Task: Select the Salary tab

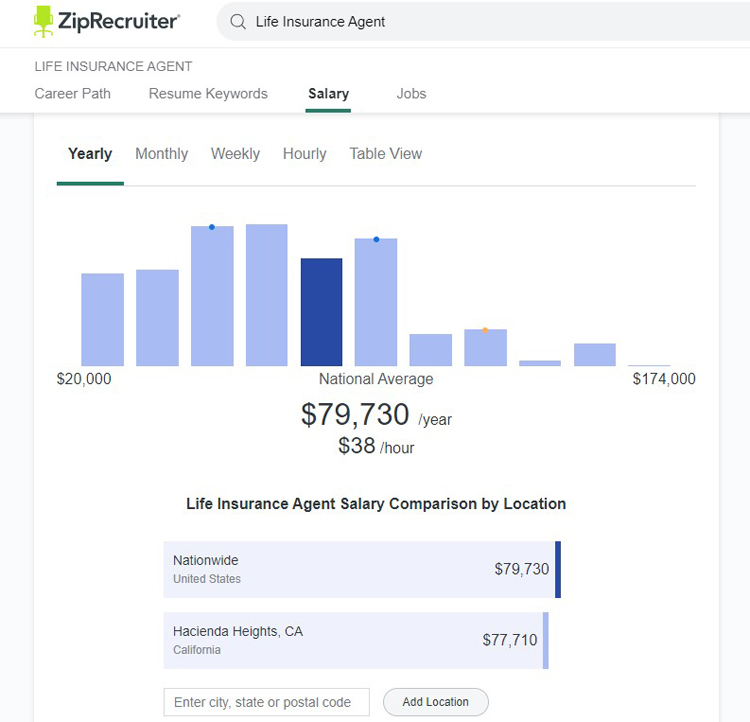Action: (x=329, y=93)
